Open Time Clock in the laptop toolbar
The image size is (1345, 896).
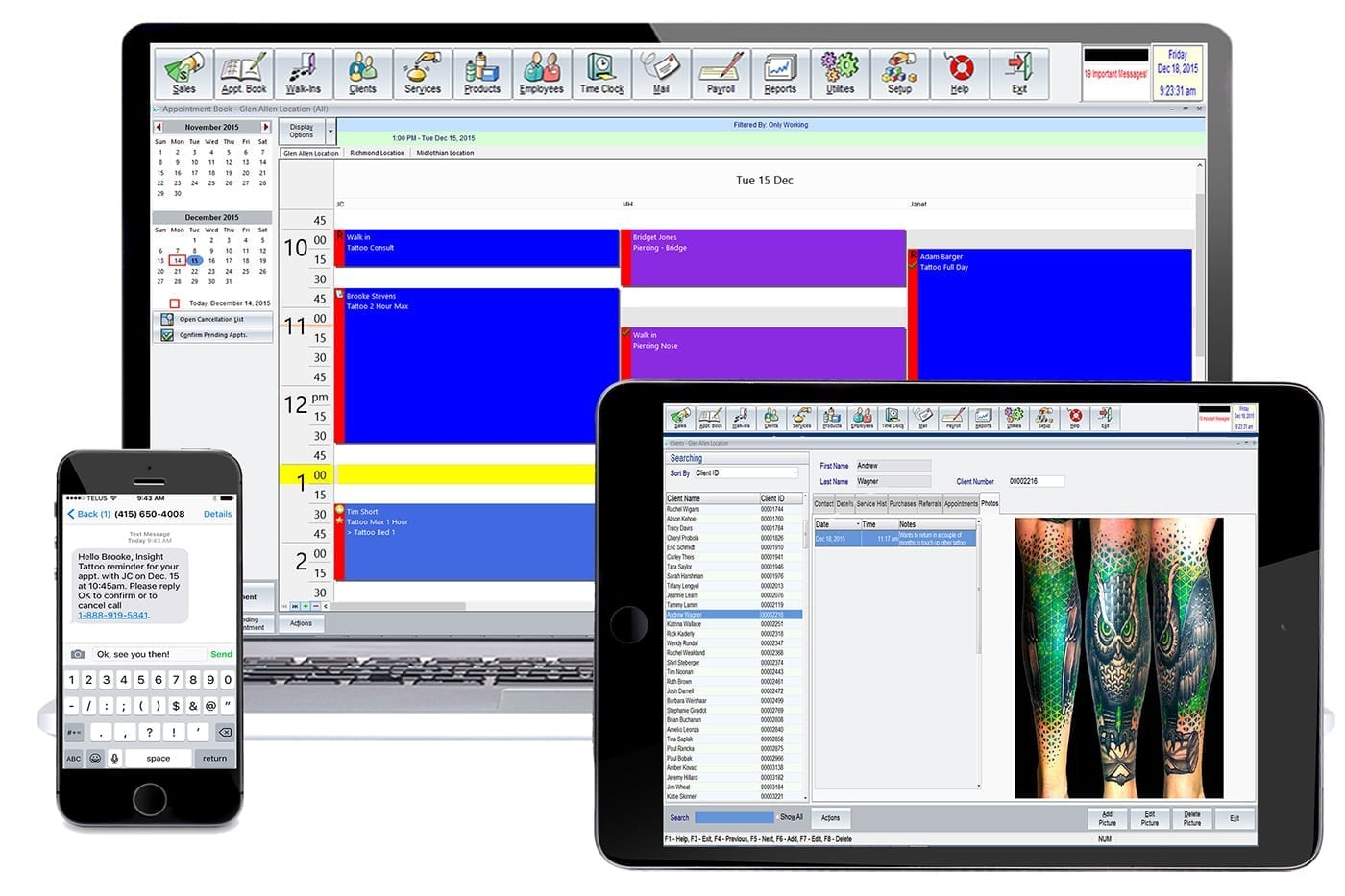601,74
